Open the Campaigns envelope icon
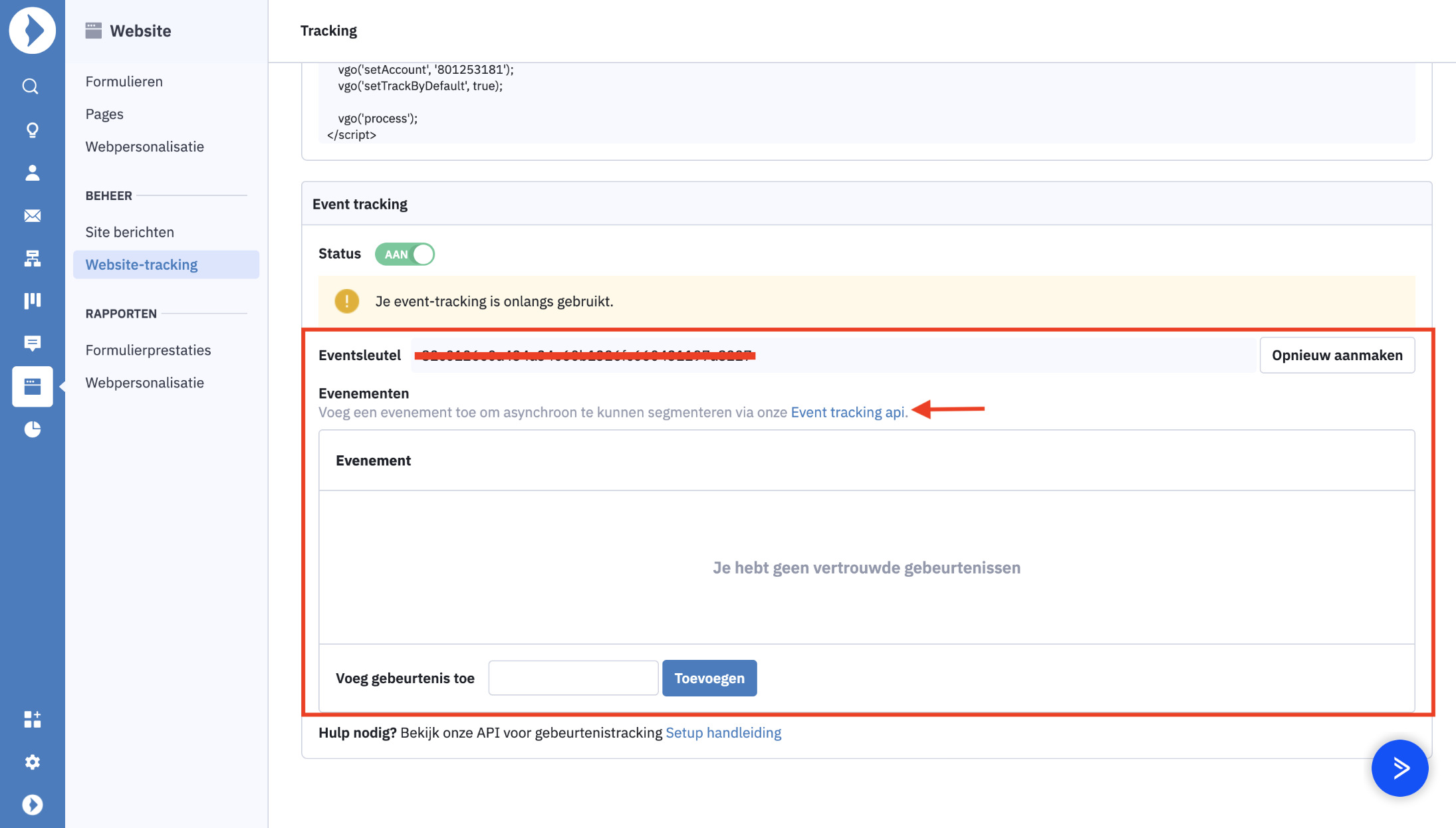Viewport: 1456px width, 828px height. tap(32, 215)
